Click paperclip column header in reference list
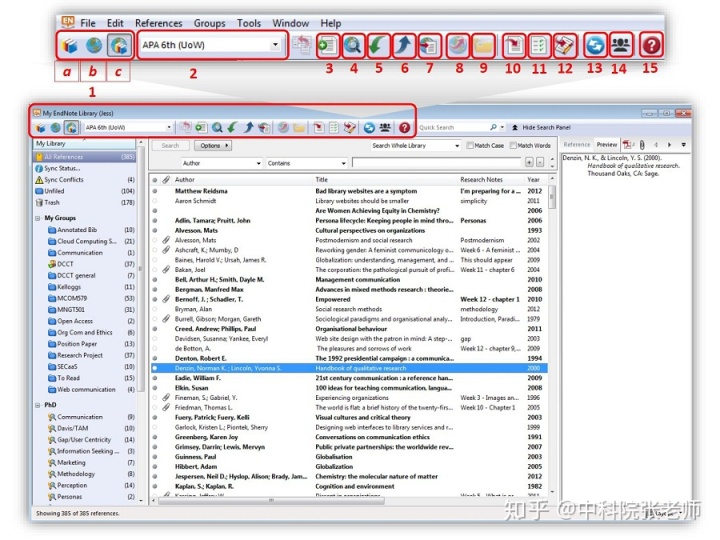This screenshot has height=540, width=720. tap(166, 180)
